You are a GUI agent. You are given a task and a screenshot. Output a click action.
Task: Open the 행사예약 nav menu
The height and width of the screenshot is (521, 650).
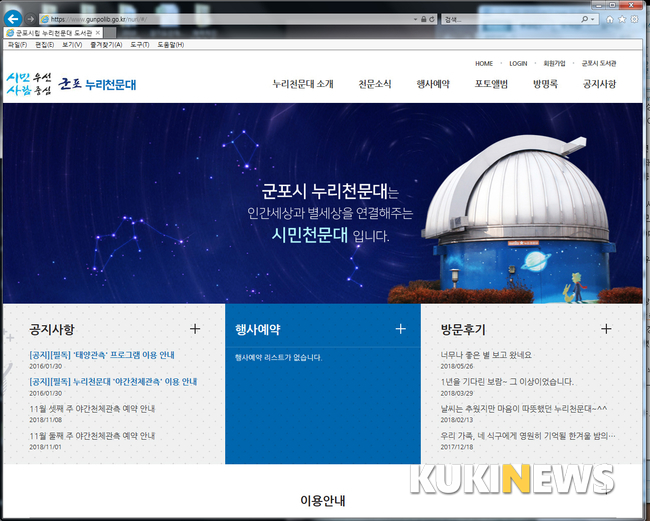pyautogui.click(x=433, y=84)
